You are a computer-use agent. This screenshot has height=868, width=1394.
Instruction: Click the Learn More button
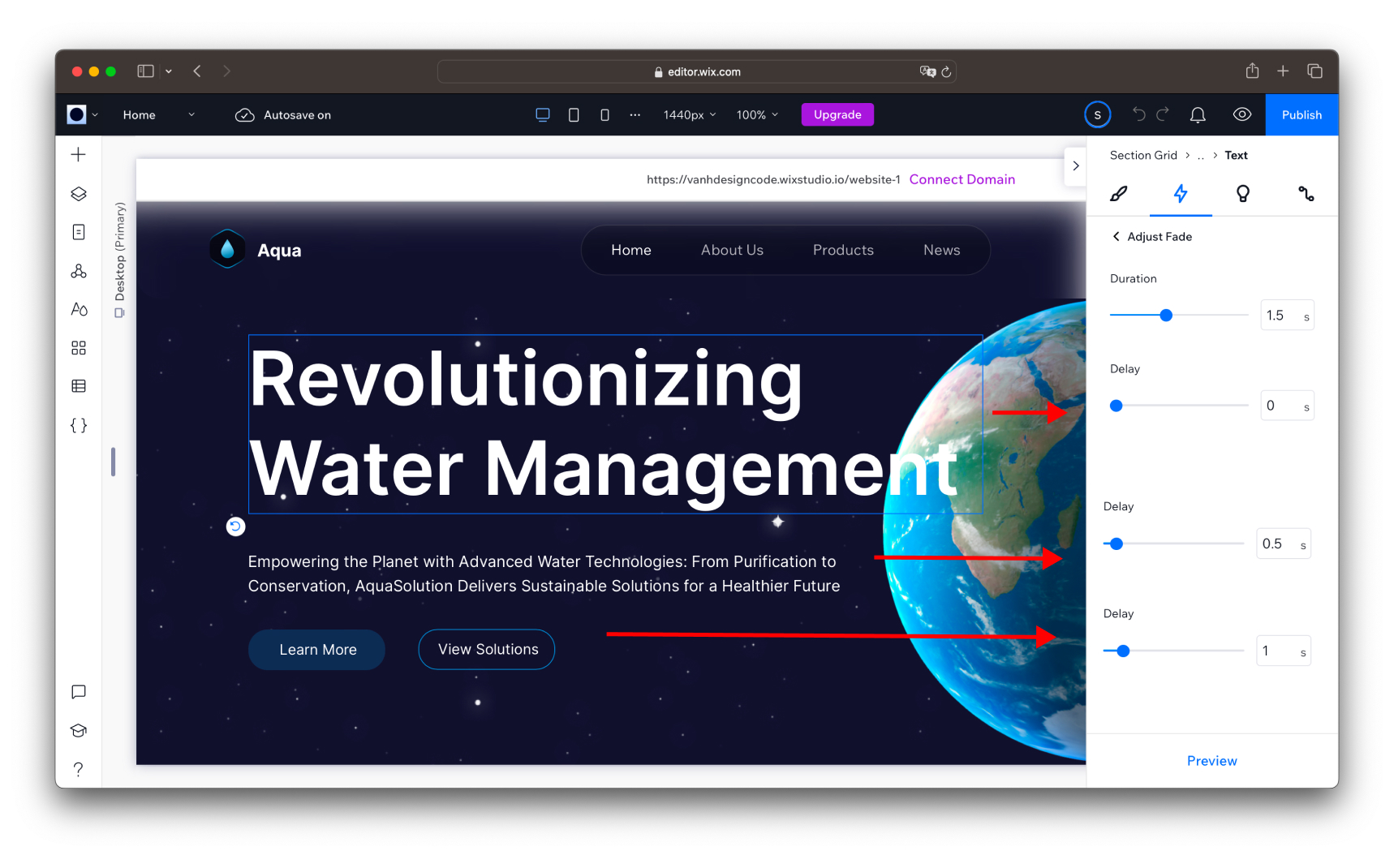click(317, 650)
